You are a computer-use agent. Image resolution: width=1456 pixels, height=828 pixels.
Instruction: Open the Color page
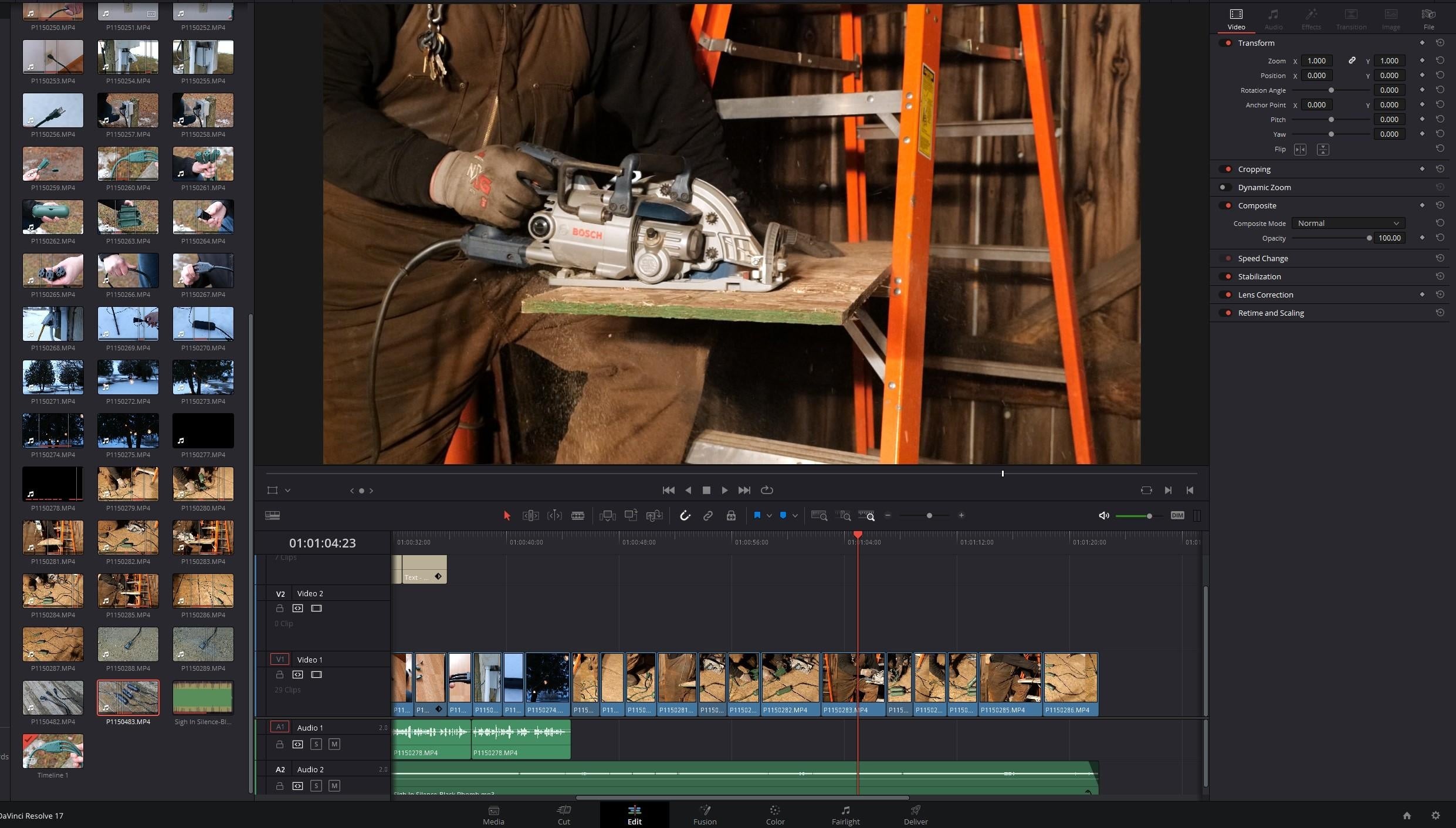(x=775, y=815)
